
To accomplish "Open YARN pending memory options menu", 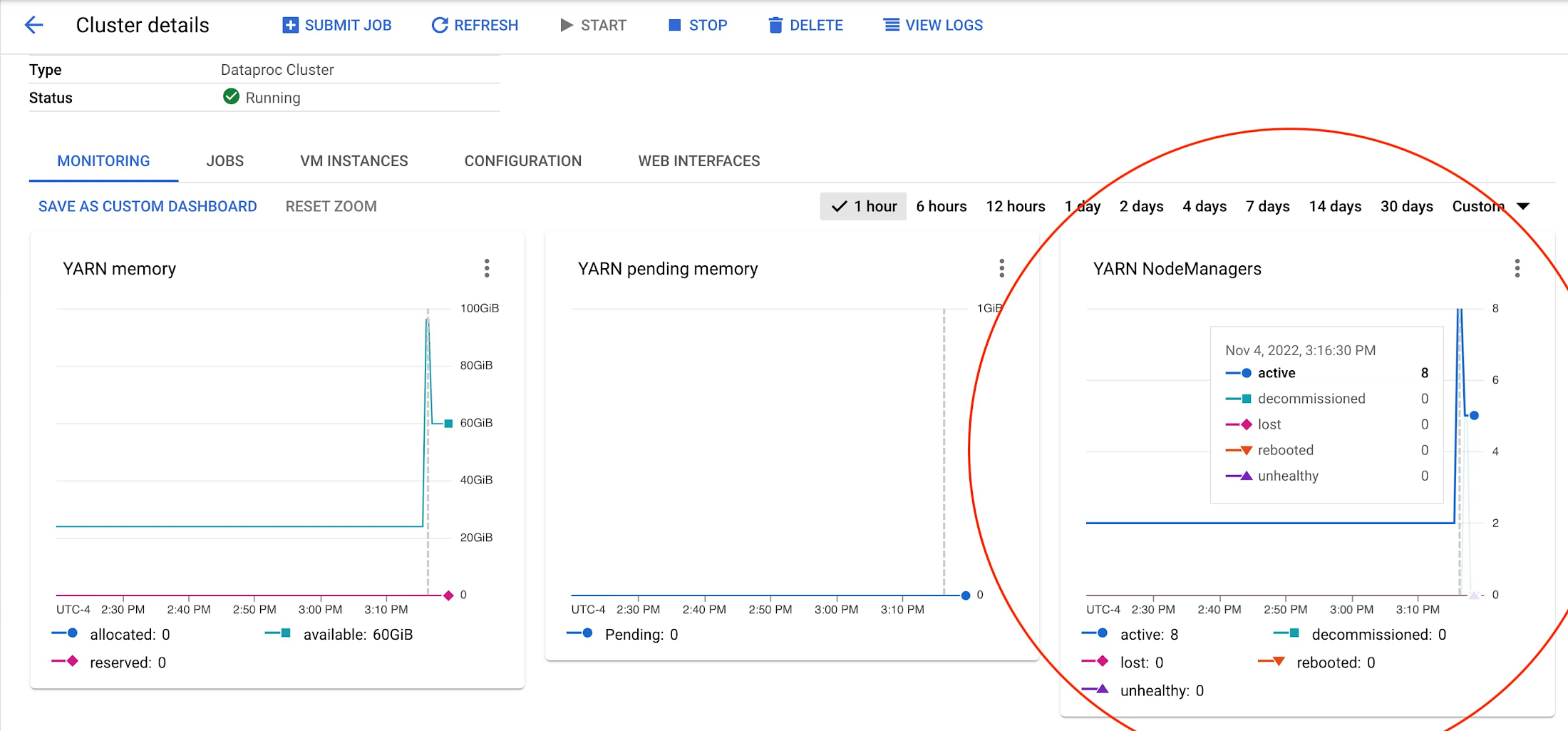I will tap(1001, 268).
